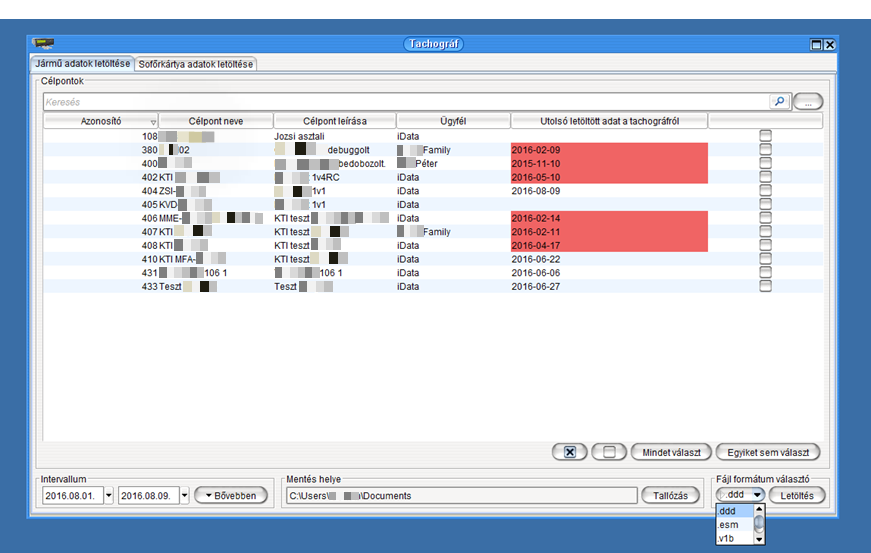Click the checked-box icon button
This screenshot has width=871, height=553.
569,453
